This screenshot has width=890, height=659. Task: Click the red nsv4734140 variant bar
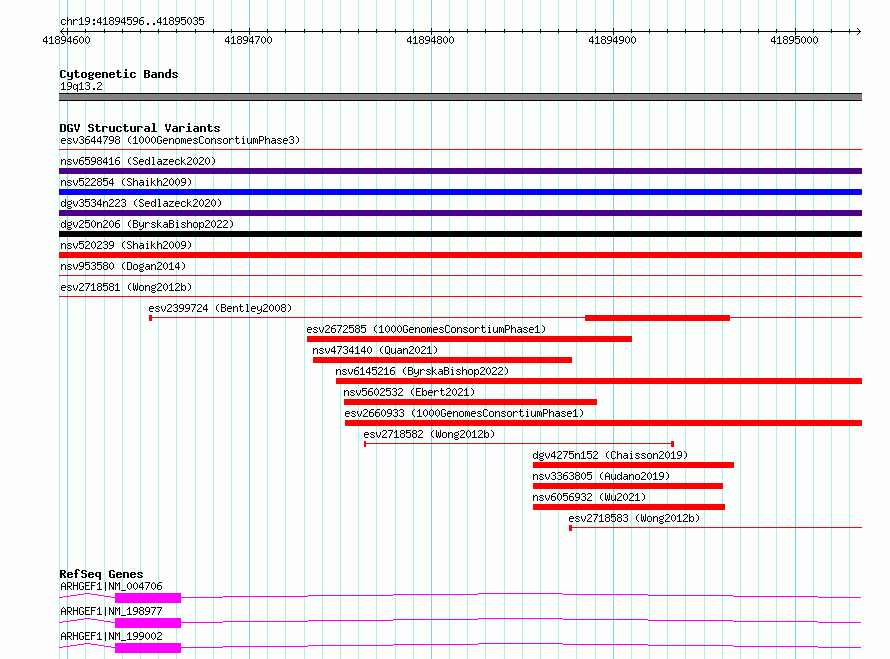442,360
